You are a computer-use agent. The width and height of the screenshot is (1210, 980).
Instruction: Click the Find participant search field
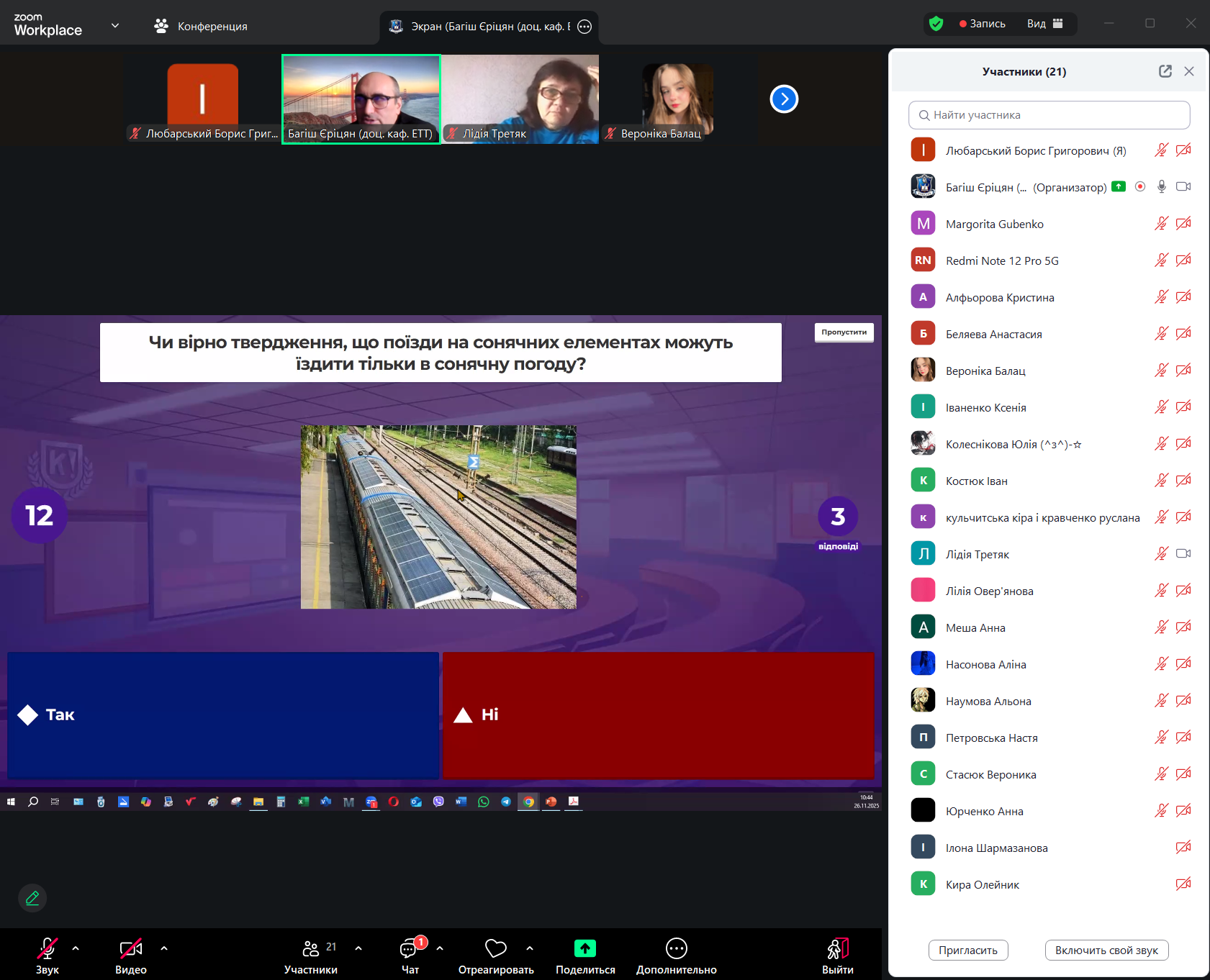pyautogui.click(x=1049, y=115)
